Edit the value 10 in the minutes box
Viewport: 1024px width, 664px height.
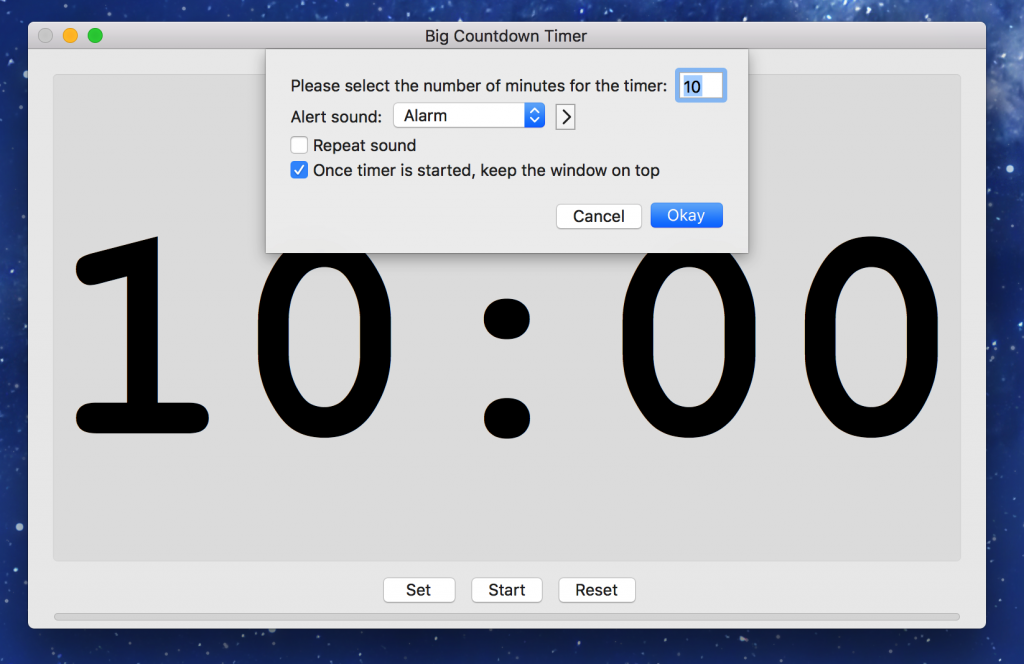click(x=700, y=85)
